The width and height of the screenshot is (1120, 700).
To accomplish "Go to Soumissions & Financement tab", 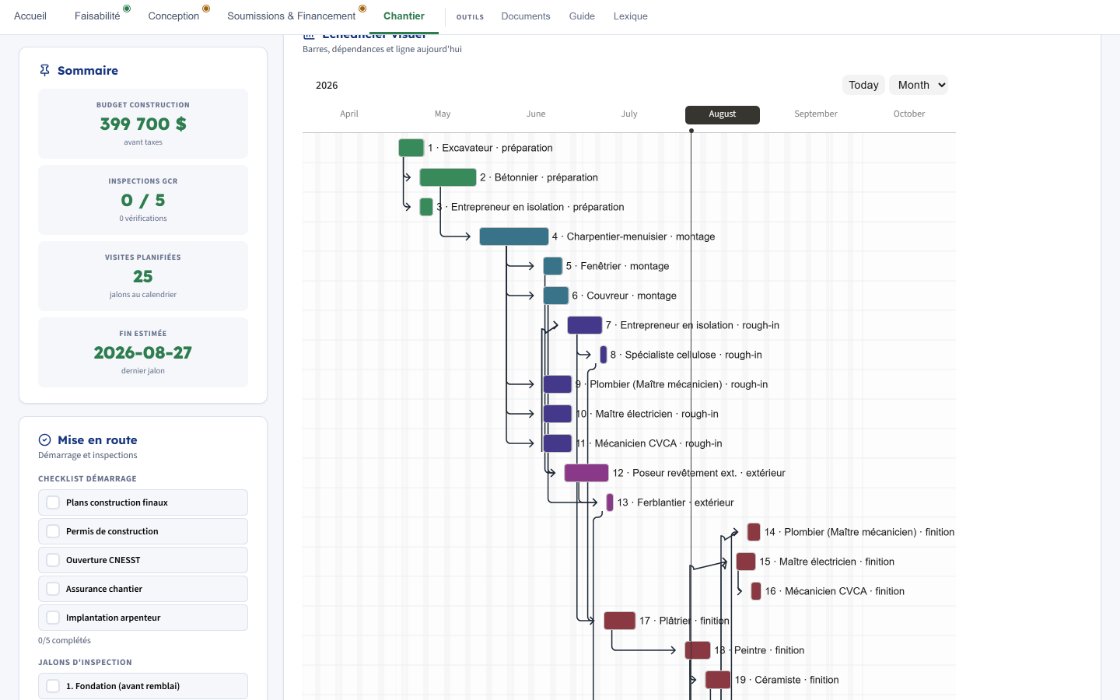I will click(291, 16).
